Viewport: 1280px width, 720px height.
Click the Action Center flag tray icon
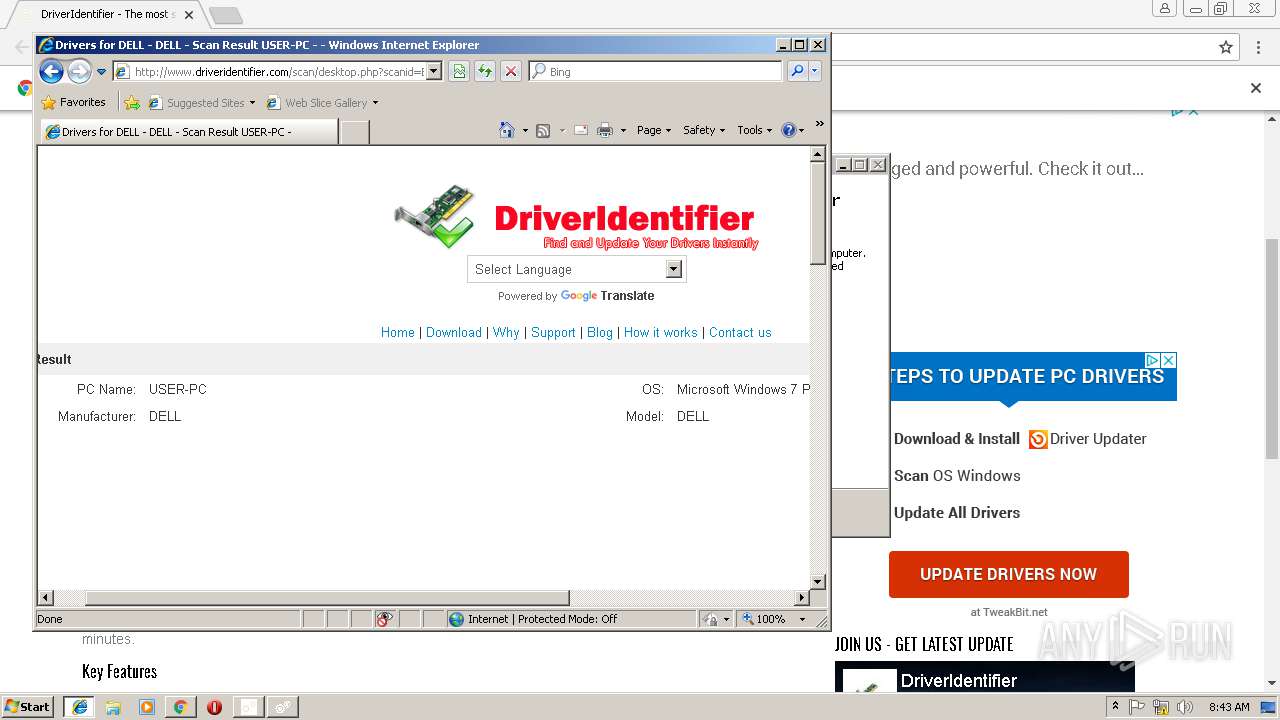(1138, 707)
